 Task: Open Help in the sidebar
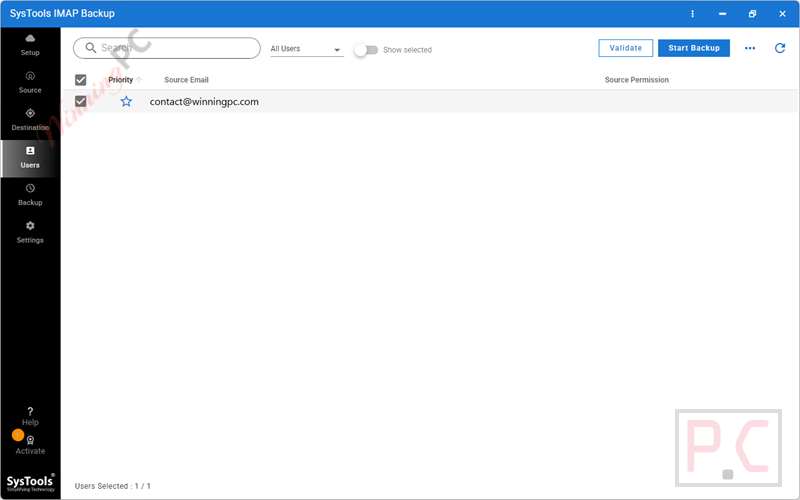pos(30,416)
